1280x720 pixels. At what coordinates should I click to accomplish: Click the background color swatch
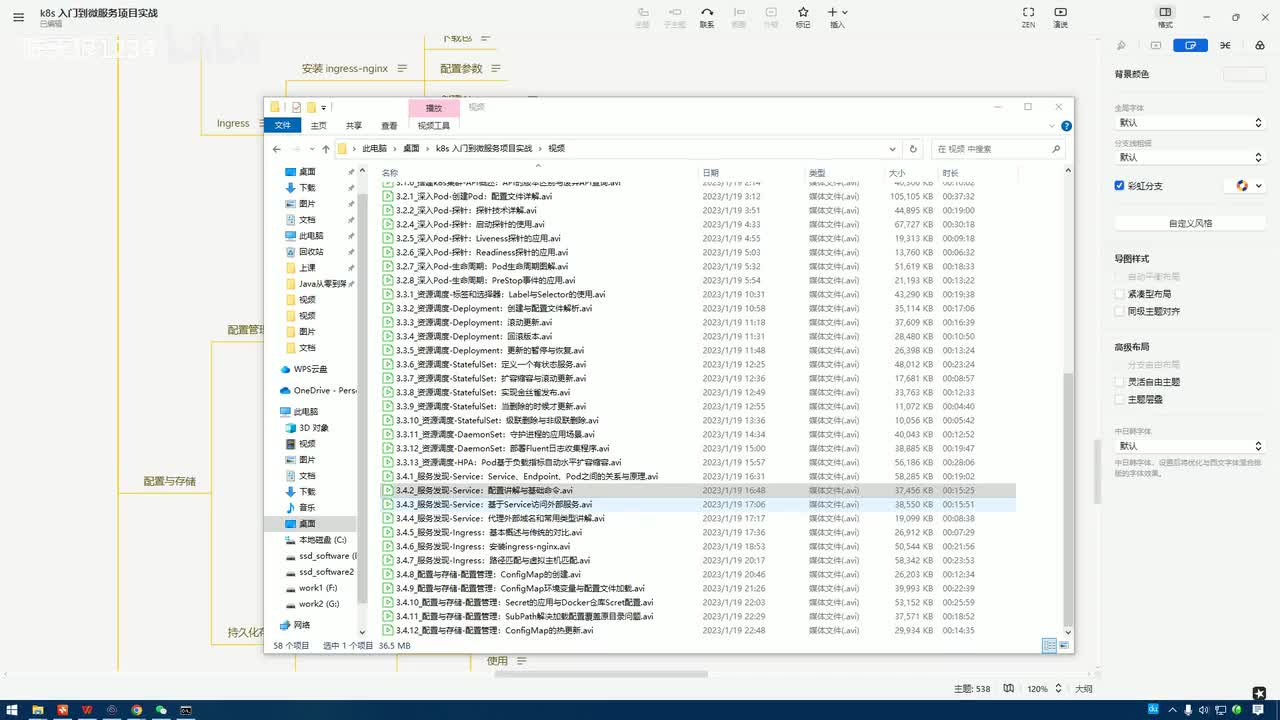(x=1244, y=74)
